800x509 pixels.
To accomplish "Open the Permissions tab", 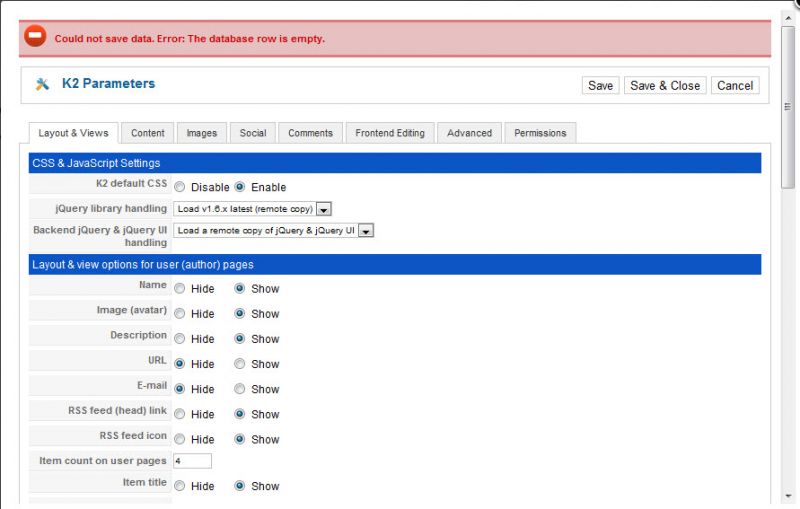I will pos(540,133).
